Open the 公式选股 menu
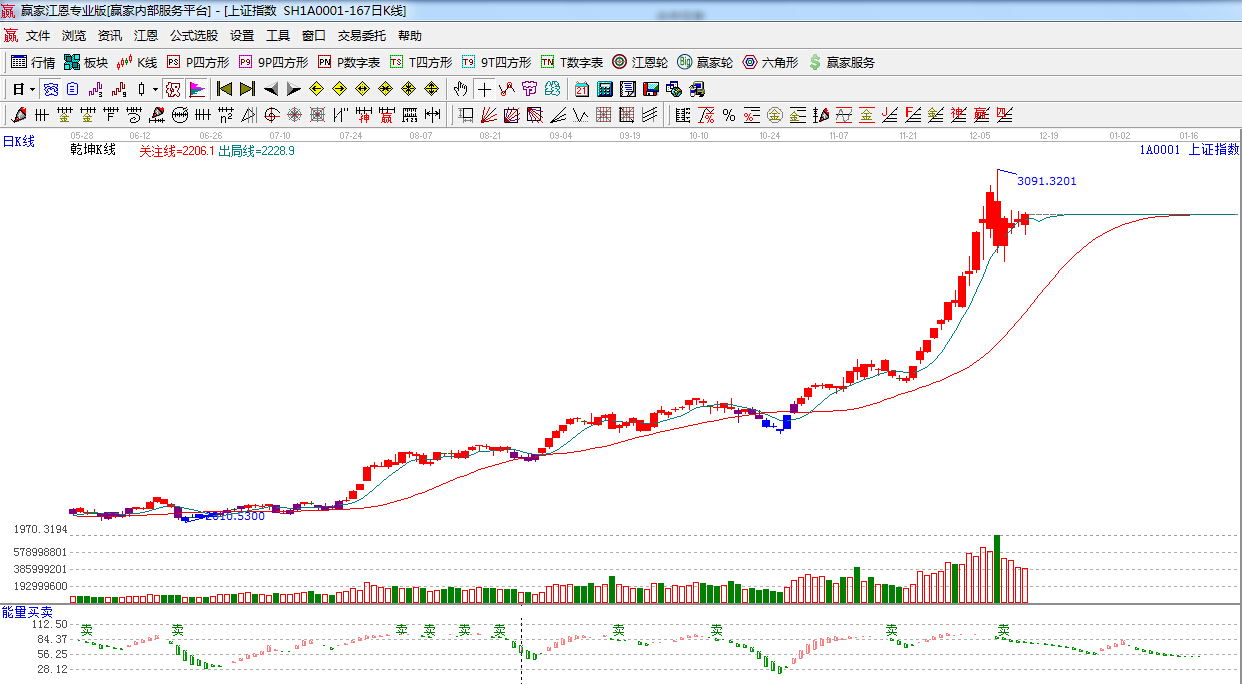The width and height of the screenshot is (1242, 685). click(193, 36)
